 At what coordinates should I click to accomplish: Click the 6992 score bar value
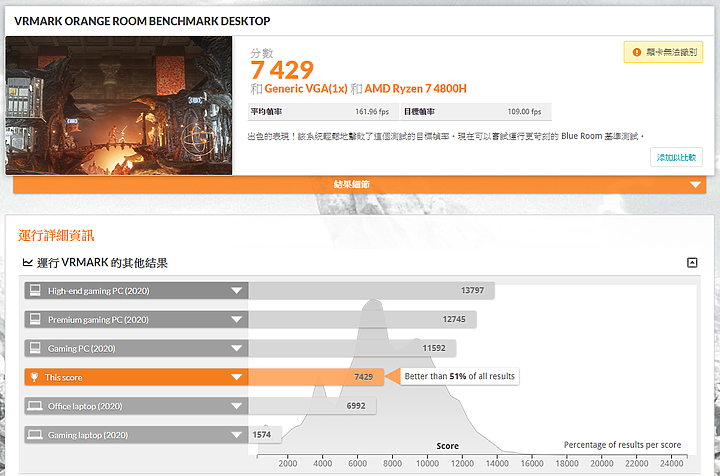[356, 406]
